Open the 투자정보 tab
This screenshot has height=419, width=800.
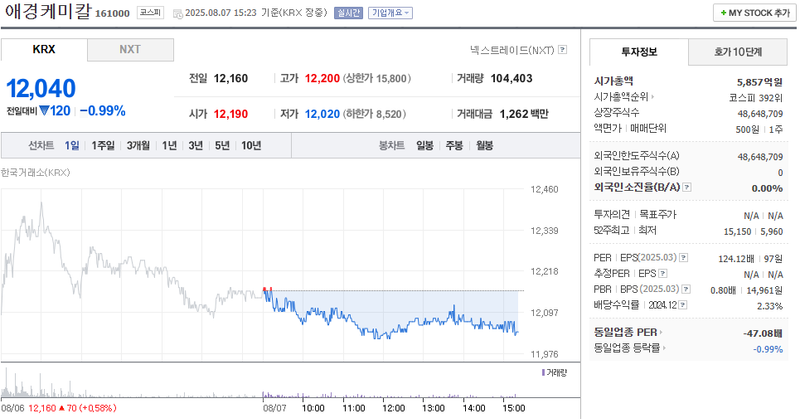coord(639,52)
